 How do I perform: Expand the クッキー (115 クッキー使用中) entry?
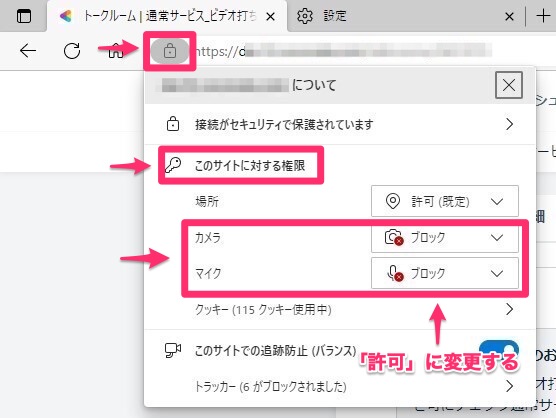(x=354, y=309)
